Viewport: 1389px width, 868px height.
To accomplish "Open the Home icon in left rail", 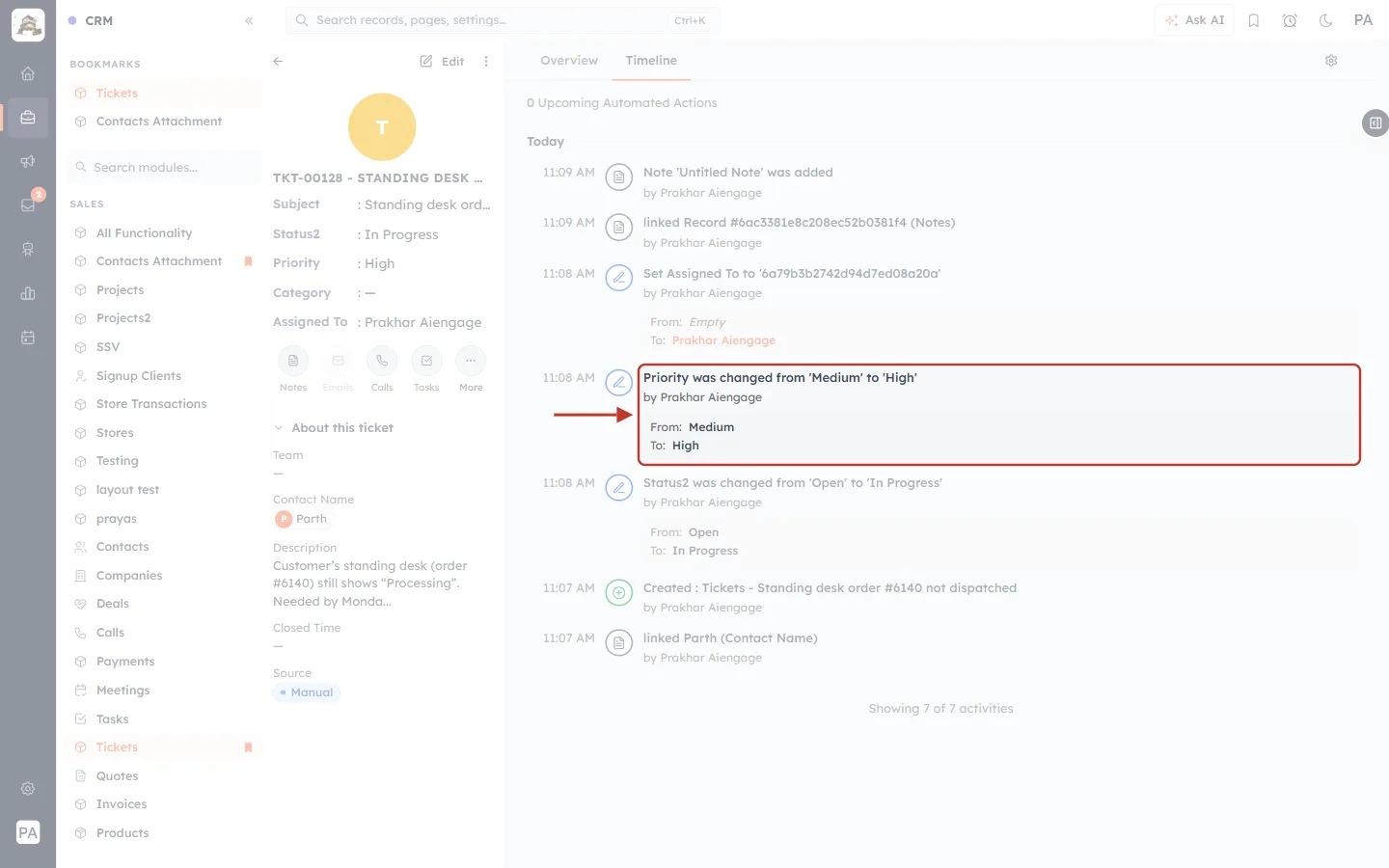I will (x=28, y=73).
